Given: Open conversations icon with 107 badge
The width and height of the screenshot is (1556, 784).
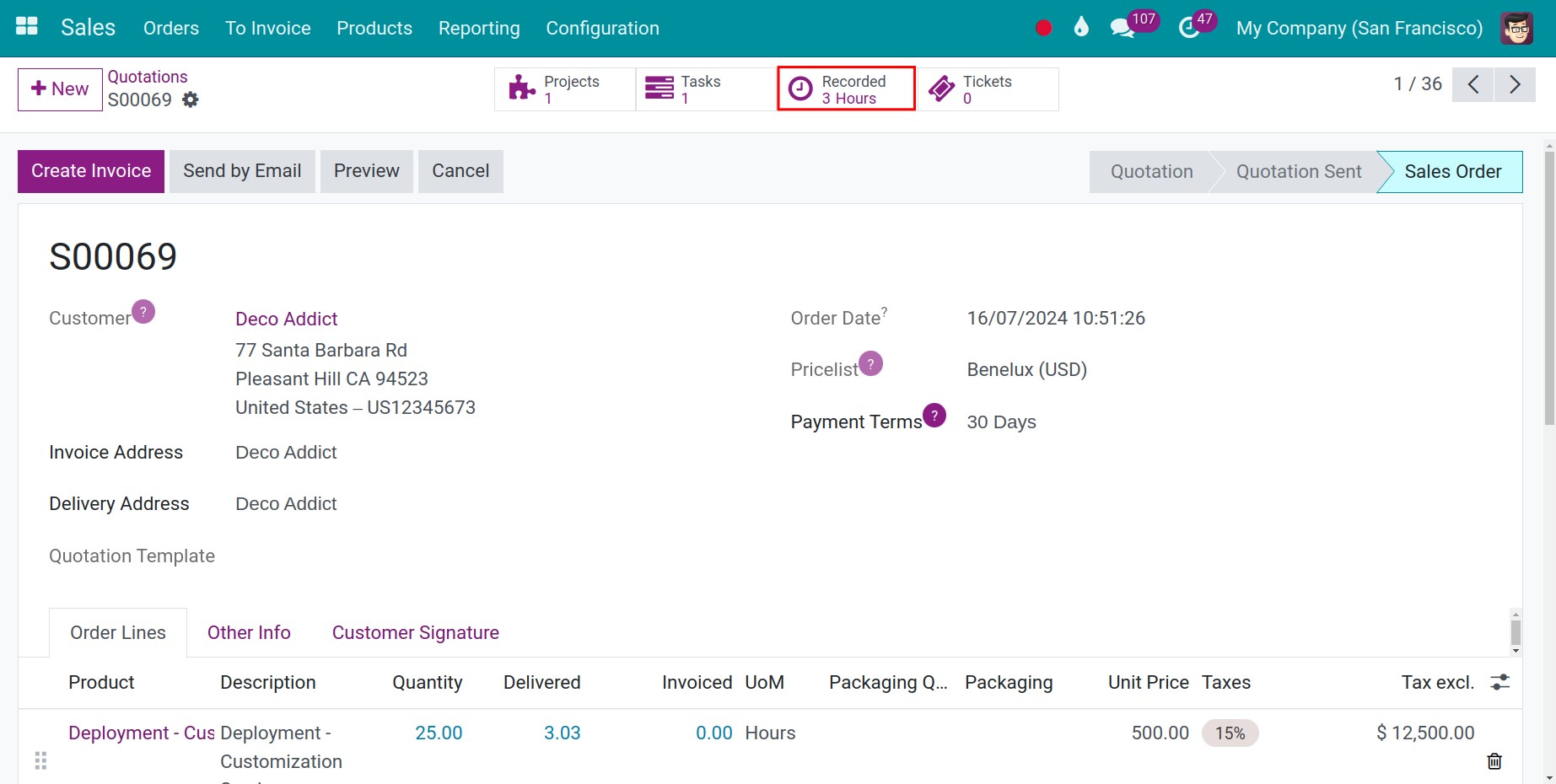Looking at the screenshot, I should (x=1134, y=24).
